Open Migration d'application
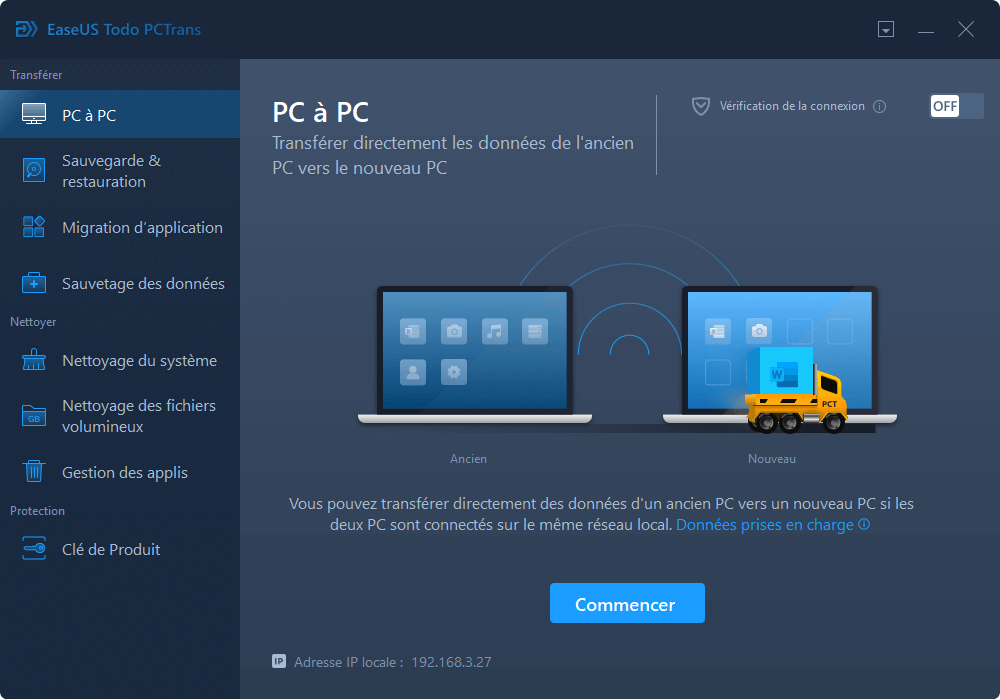 (120, 227)
